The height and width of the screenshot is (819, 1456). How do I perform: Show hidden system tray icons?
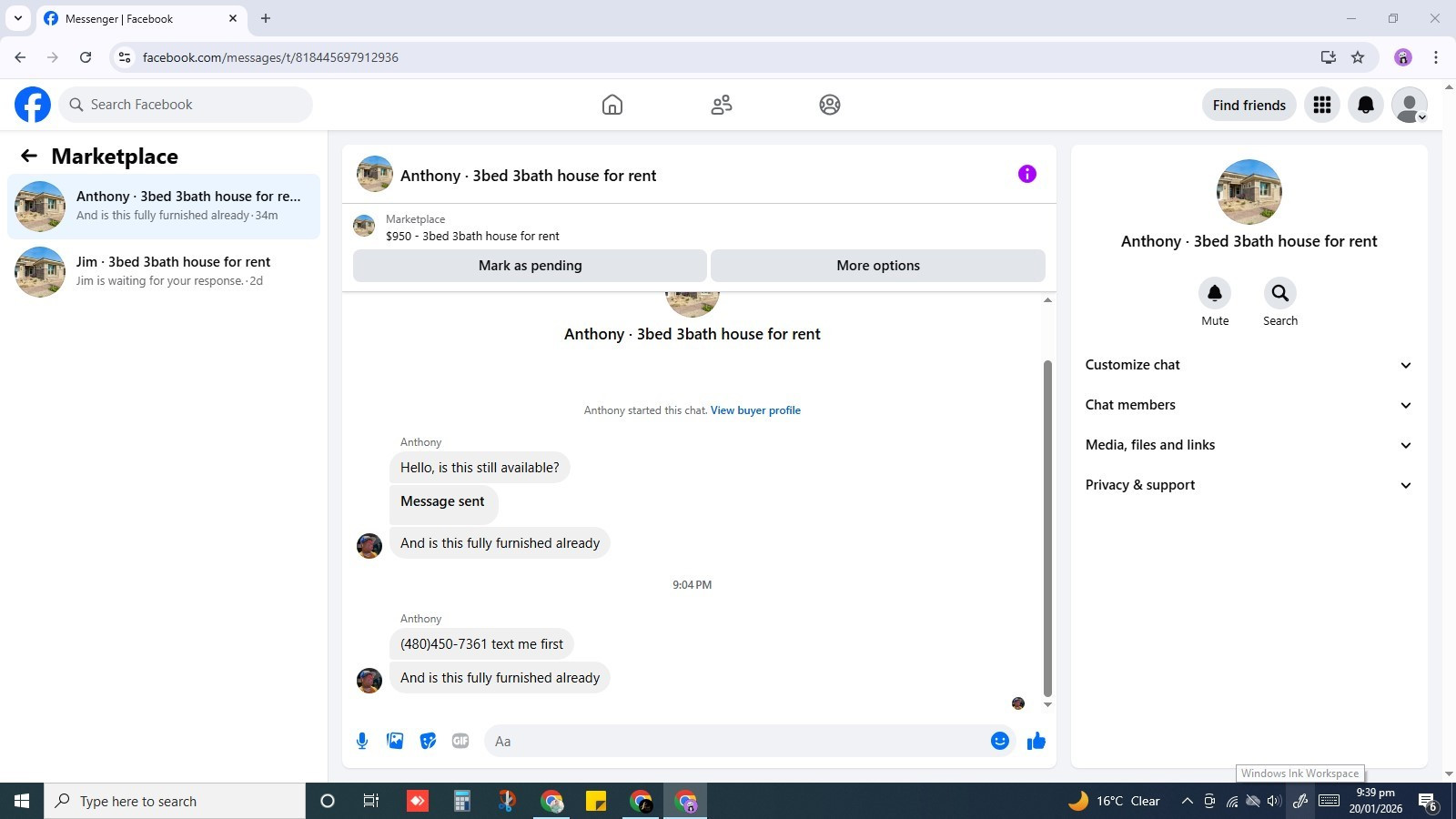tap(1187, 801)
